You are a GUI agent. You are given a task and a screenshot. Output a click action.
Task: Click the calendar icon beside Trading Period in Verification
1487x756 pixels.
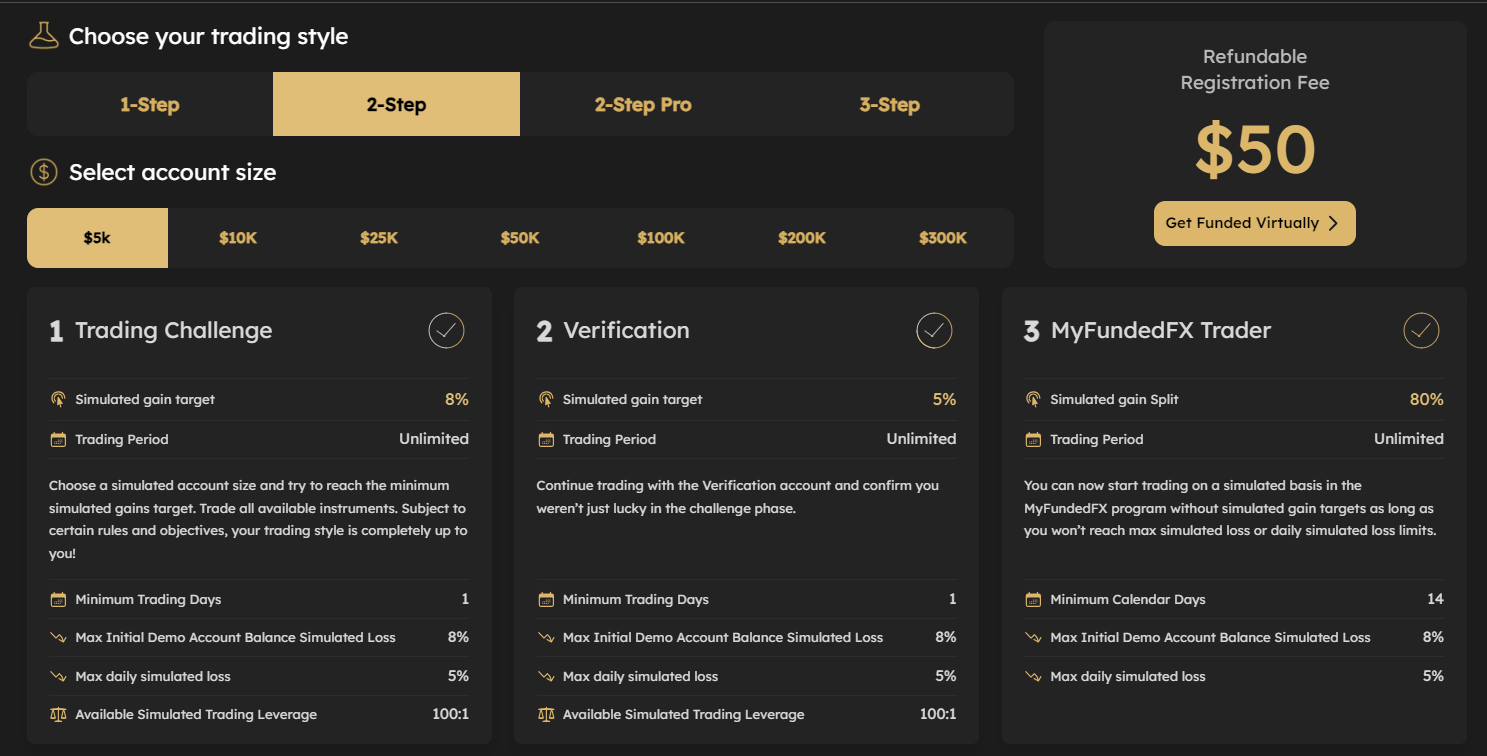coord(546,438)
